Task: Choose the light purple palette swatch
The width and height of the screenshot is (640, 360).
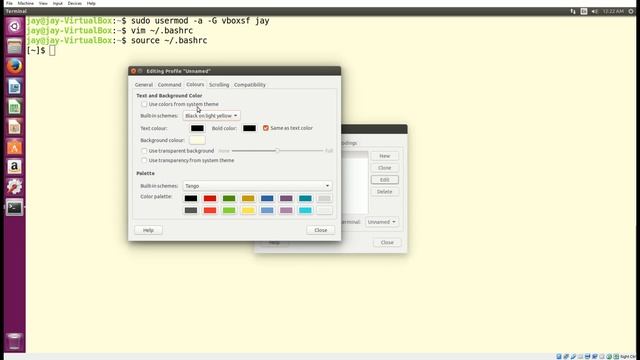Action: click(286, 210)
